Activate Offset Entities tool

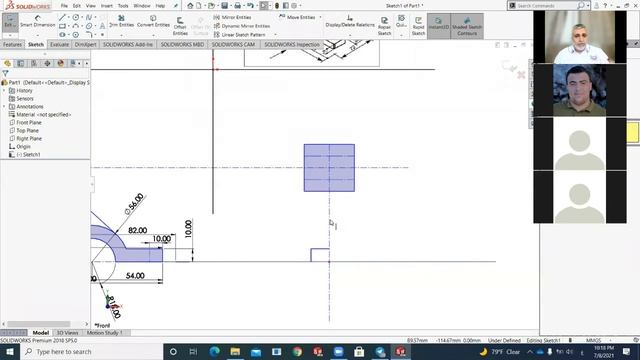click(180, 26)
